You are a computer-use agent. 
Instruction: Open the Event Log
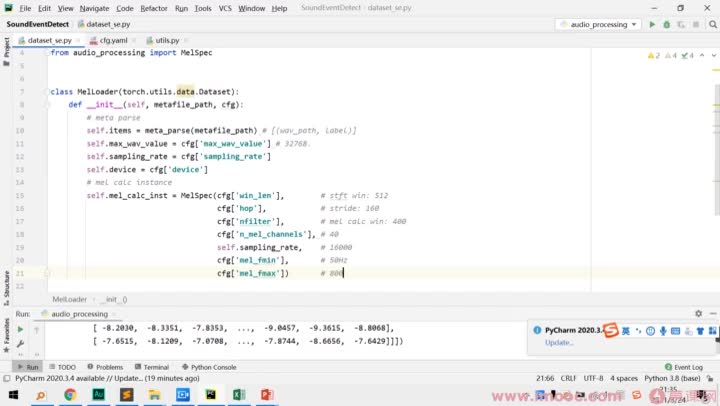[684, 367]
